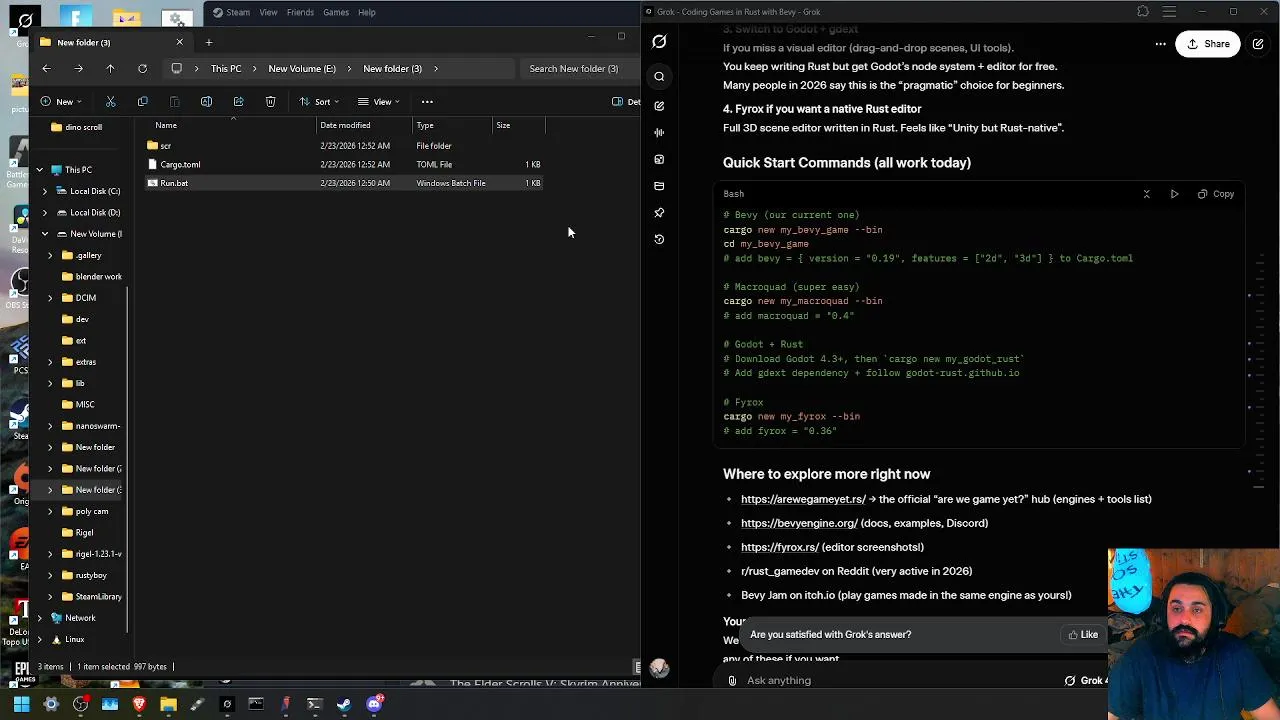
Task: Collapse New Volume tree node
Action: [45, 234]
